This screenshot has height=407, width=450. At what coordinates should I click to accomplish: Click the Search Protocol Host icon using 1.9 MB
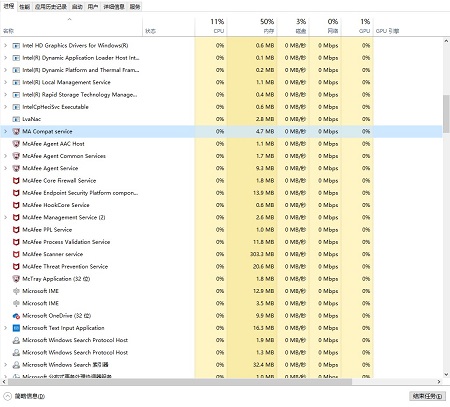pos(16,340)
